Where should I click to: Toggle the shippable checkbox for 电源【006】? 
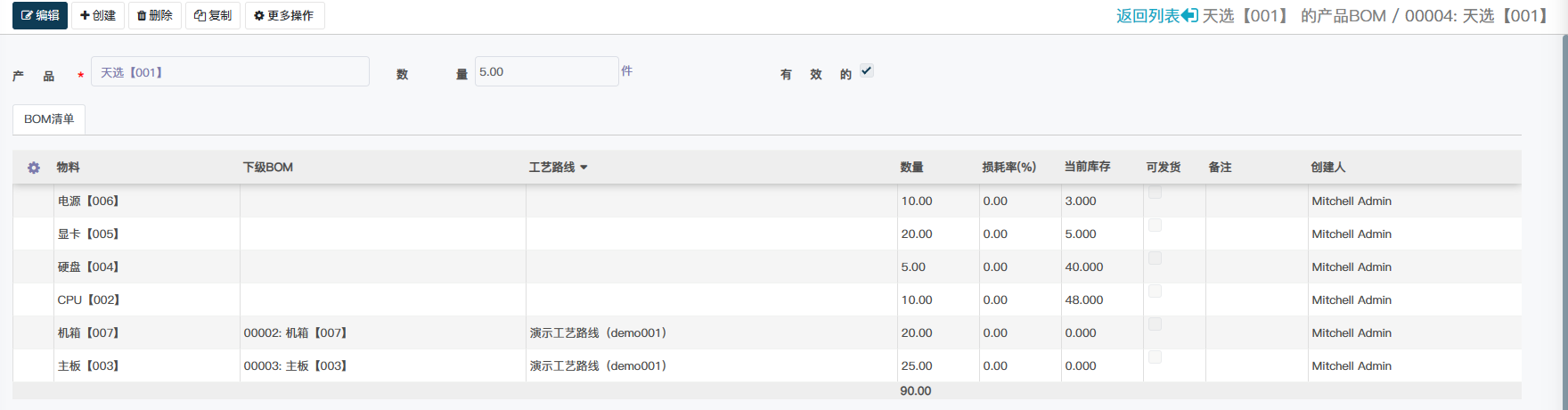(1155, 193)
